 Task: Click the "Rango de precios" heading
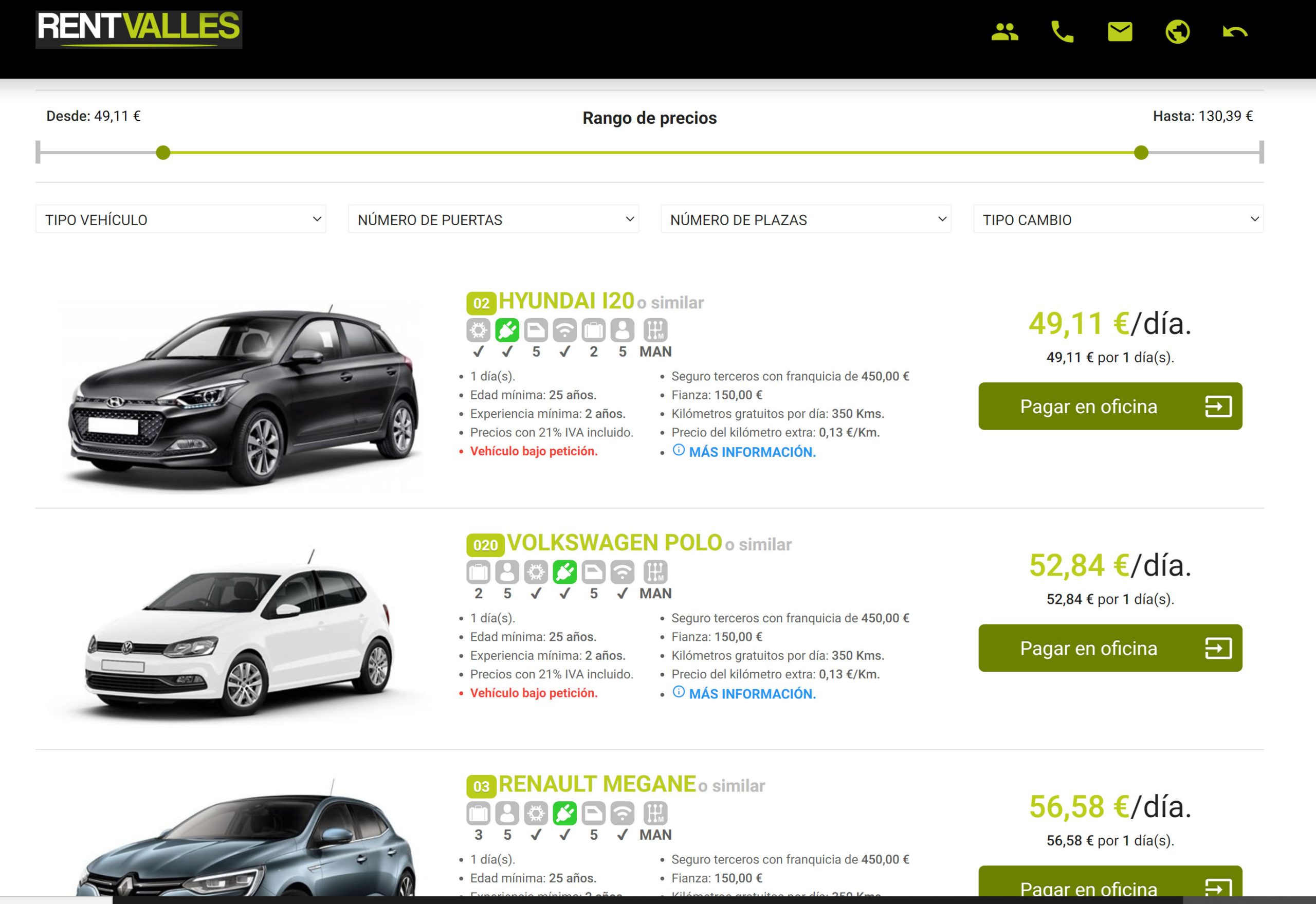point(650,118)
